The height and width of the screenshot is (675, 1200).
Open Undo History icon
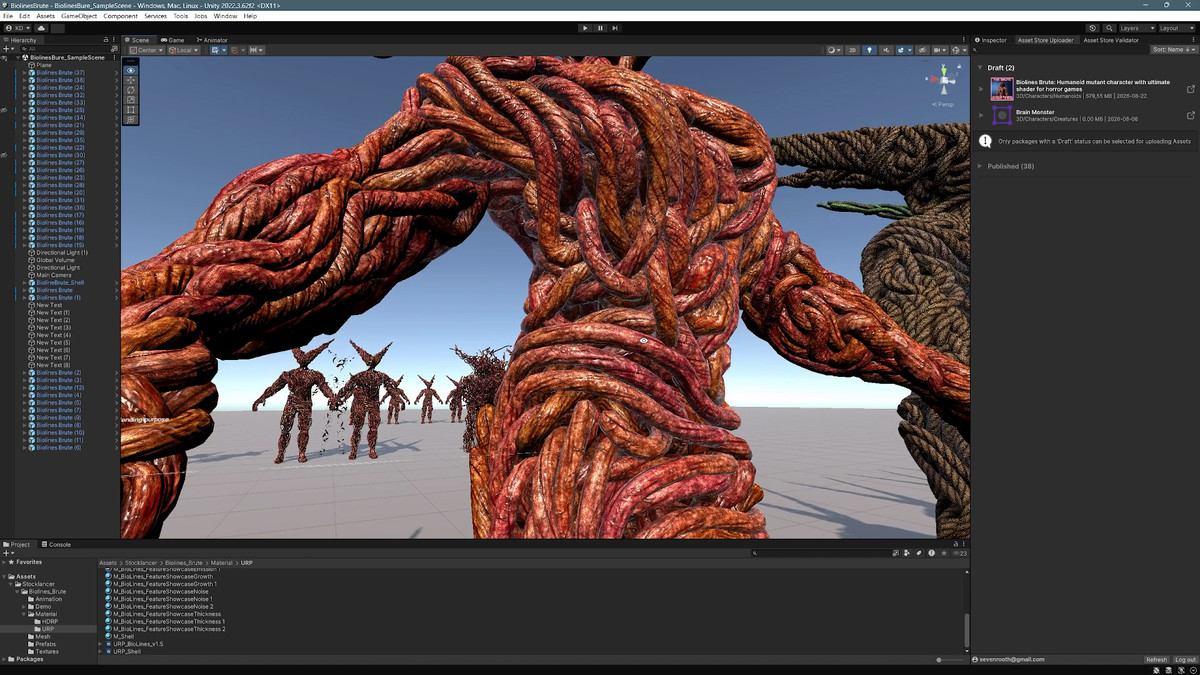click(x=1093, y=28)
